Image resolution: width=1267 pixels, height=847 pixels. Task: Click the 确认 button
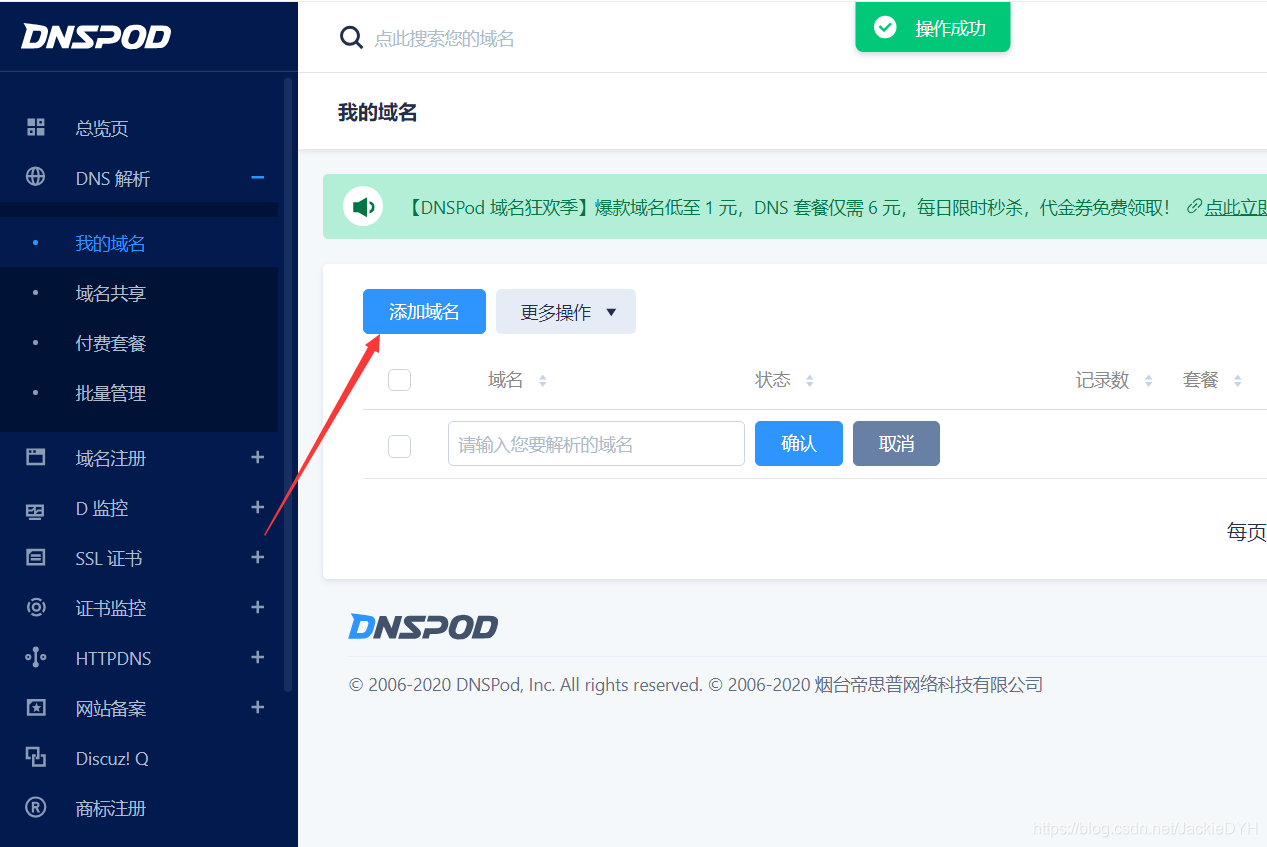(x=799, y=443)
